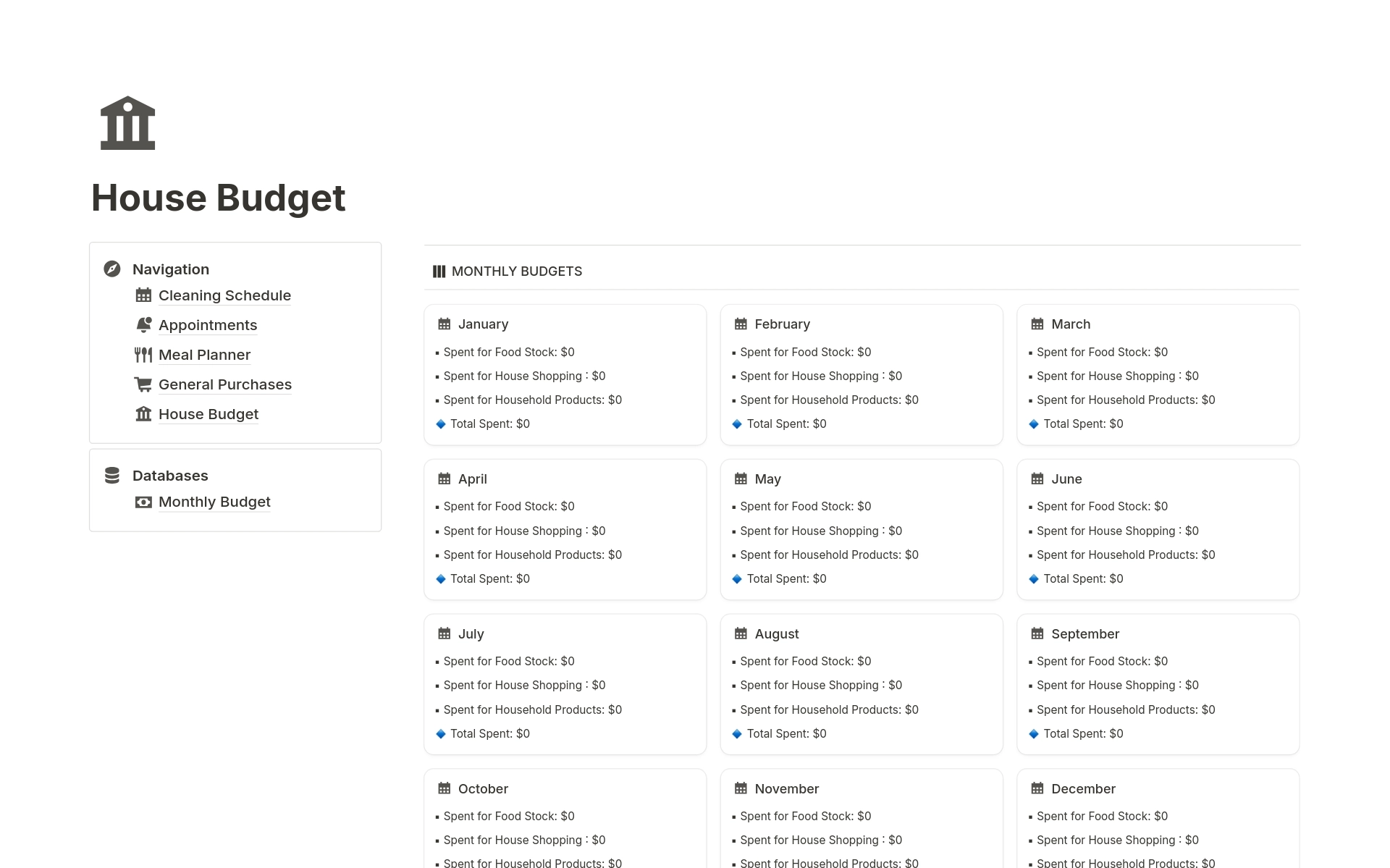The height and width of the screenshot is (868, 1390).
Task: Click the House Budget bank icon
Action: coord(126,122)
